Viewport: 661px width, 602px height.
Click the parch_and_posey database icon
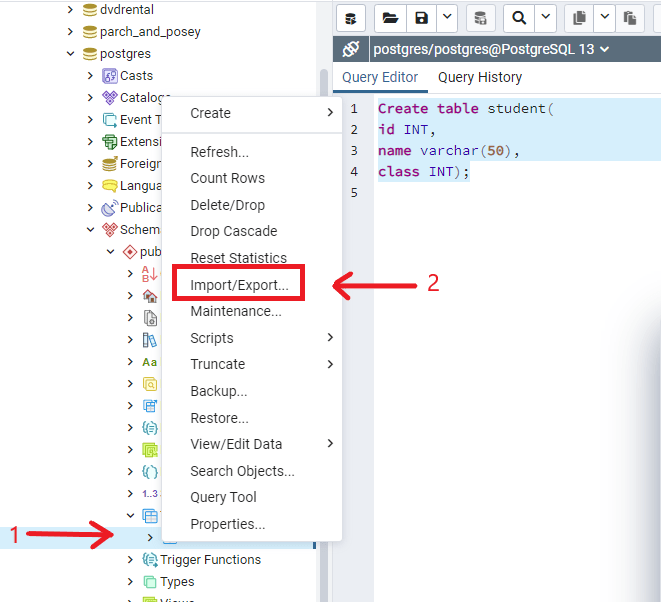click(89, 32)
